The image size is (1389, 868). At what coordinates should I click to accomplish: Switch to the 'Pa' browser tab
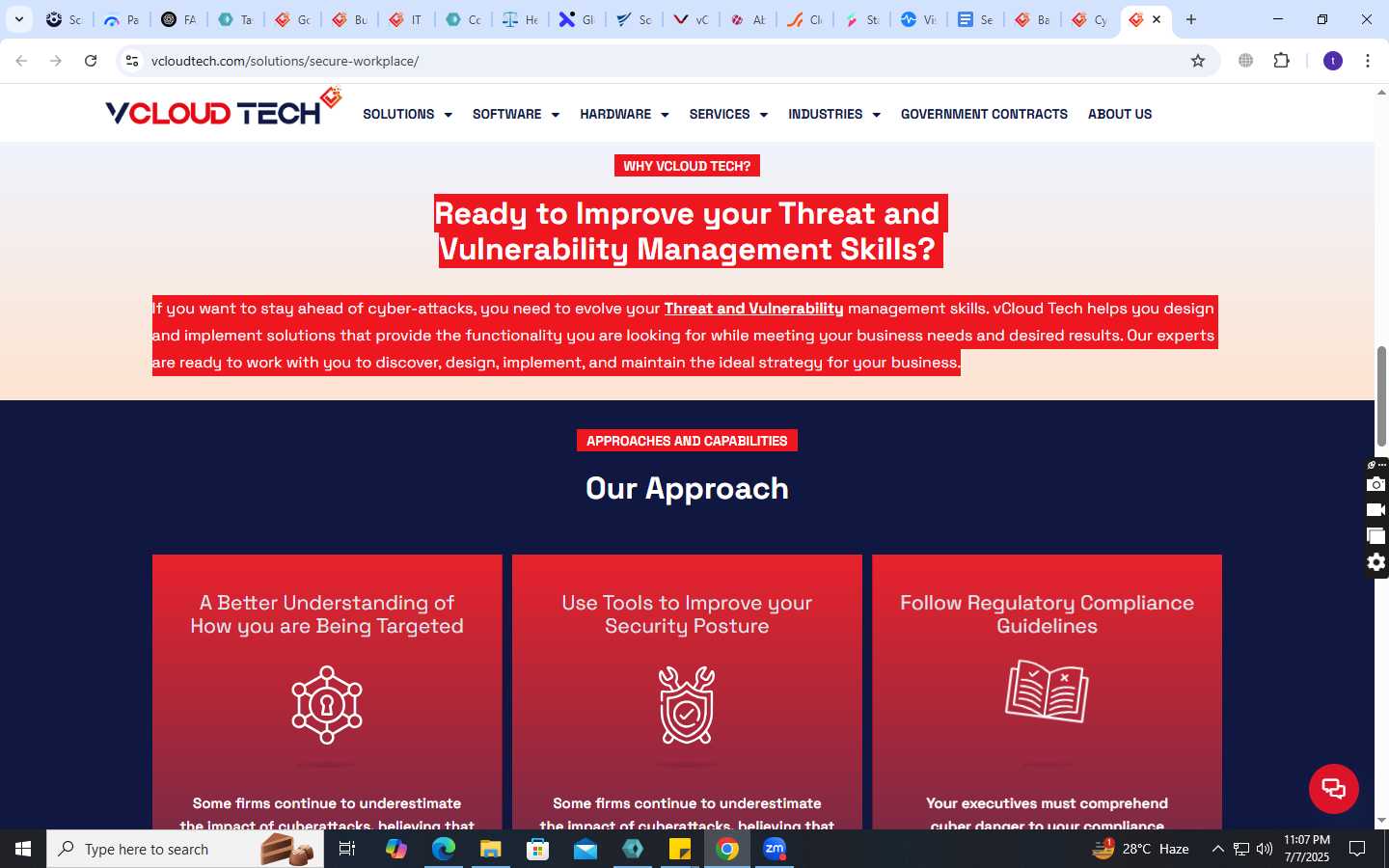coord(122,19)
